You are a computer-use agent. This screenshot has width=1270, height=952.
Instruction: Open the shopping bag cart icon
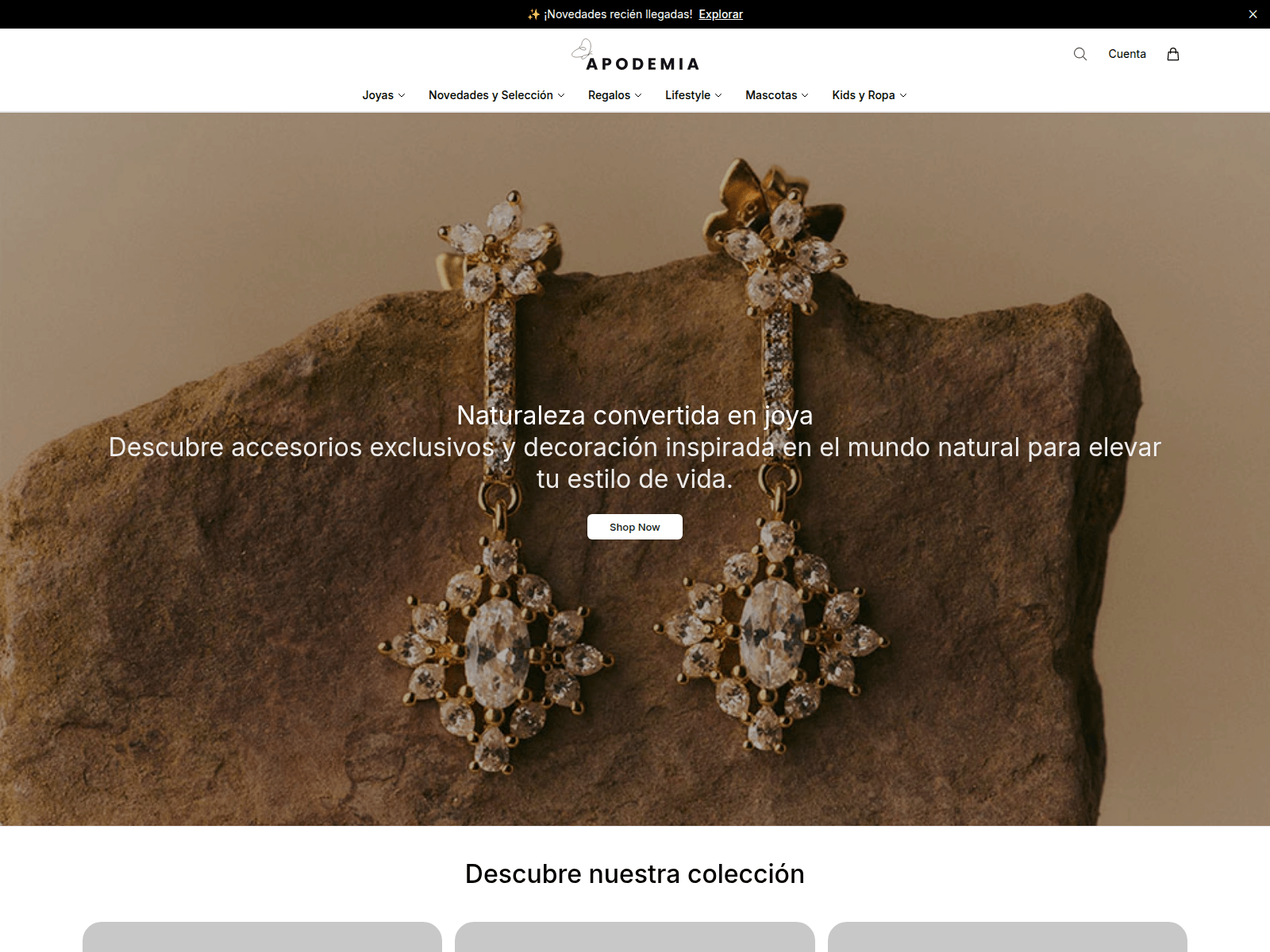click(x=1173, y=54)
